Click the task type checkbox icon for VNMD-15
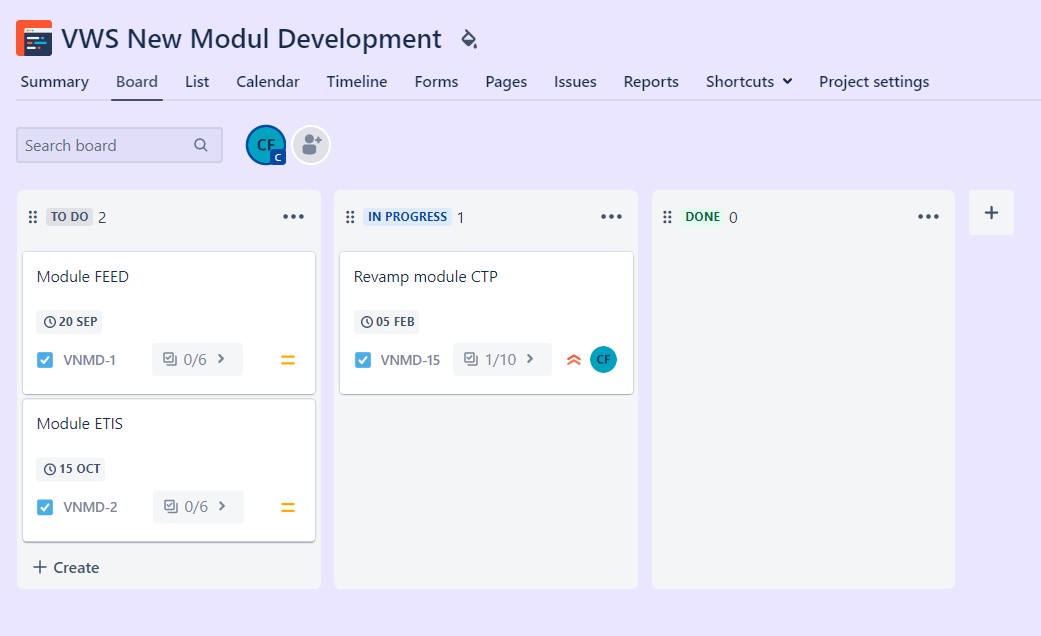The width and height of the screenshot is (1041, 636). click(362, 360)
